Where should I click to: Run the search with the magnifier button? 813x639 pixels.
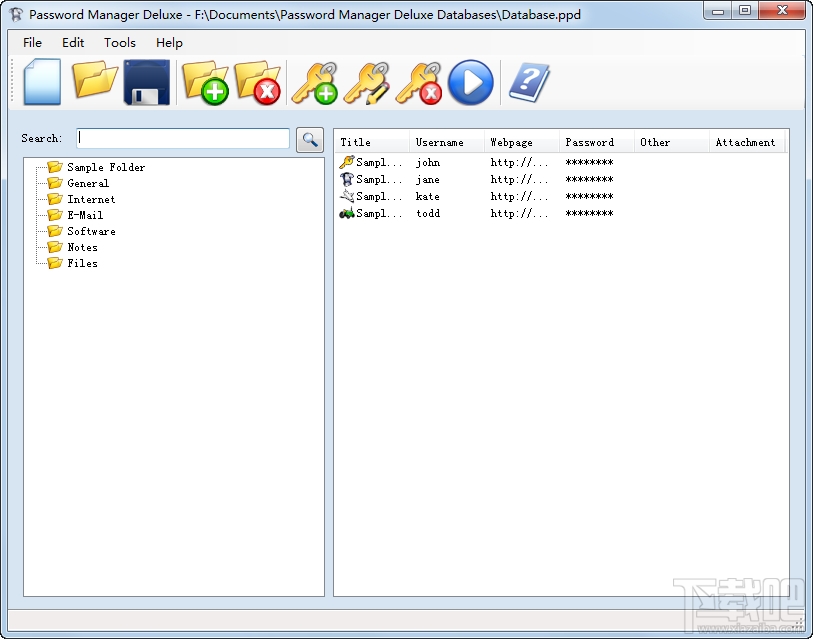(310, 139)
